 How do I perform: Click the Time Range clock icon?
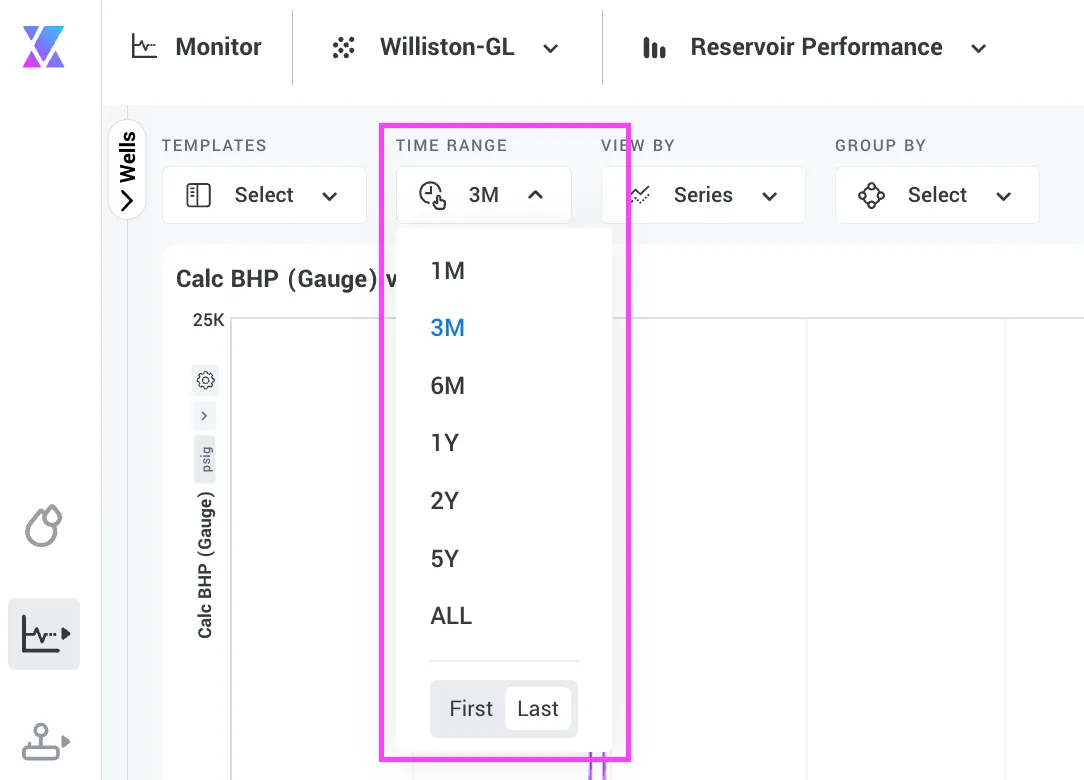(x=433, y=195)
